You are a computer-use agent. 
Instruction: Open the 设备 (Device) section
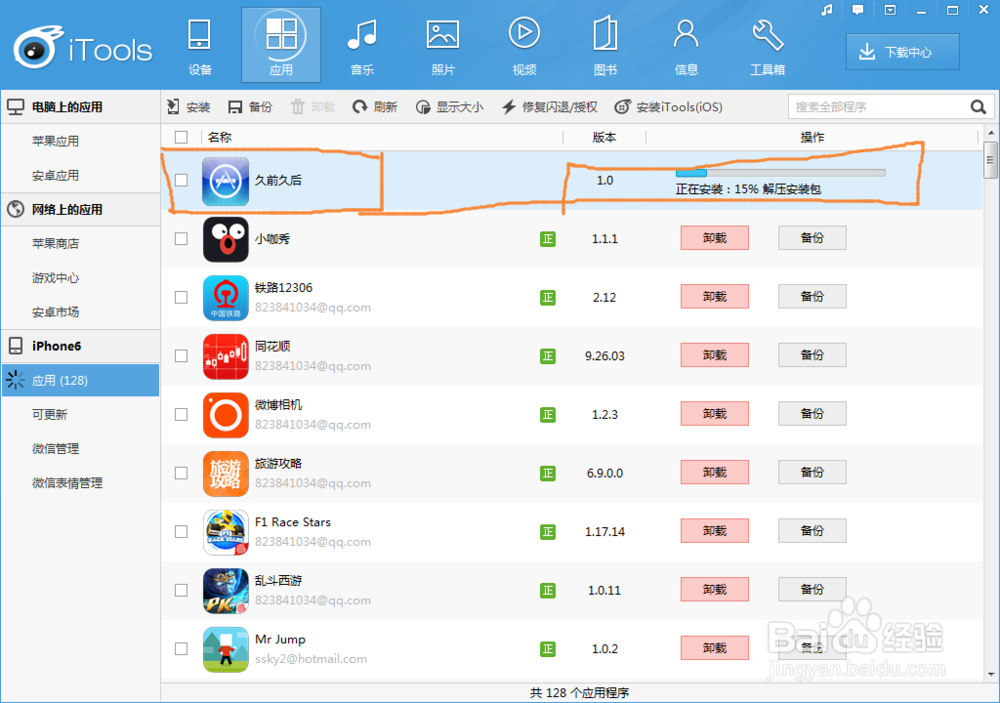[x=200, y=46]
